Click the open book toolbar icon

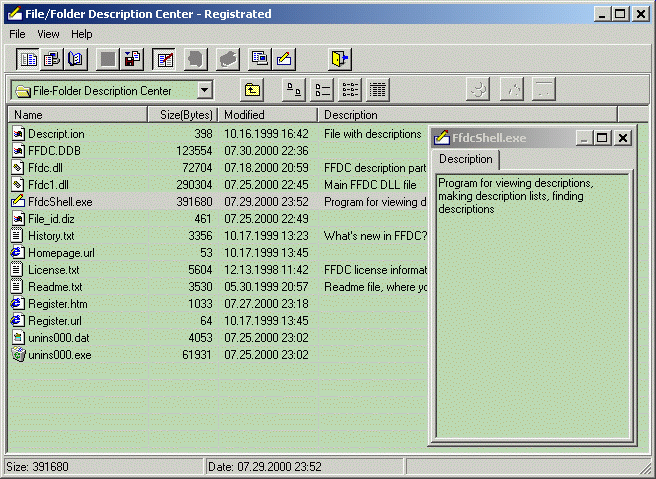76,59
